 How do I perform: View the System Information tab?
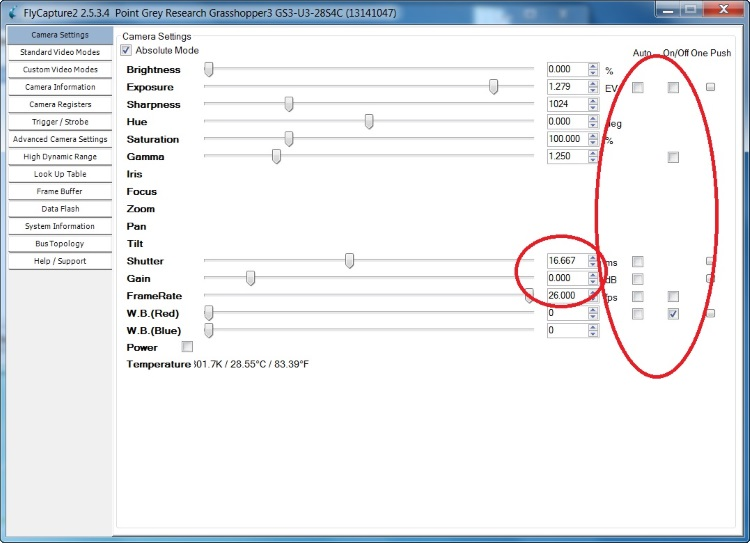click(60, 226)
